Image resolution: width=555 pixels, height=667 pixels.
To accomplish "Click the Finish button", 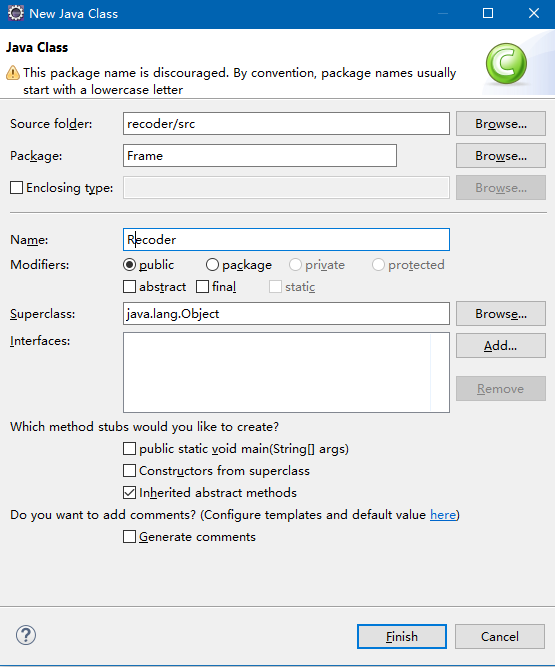I will click(x=402, y=636).
